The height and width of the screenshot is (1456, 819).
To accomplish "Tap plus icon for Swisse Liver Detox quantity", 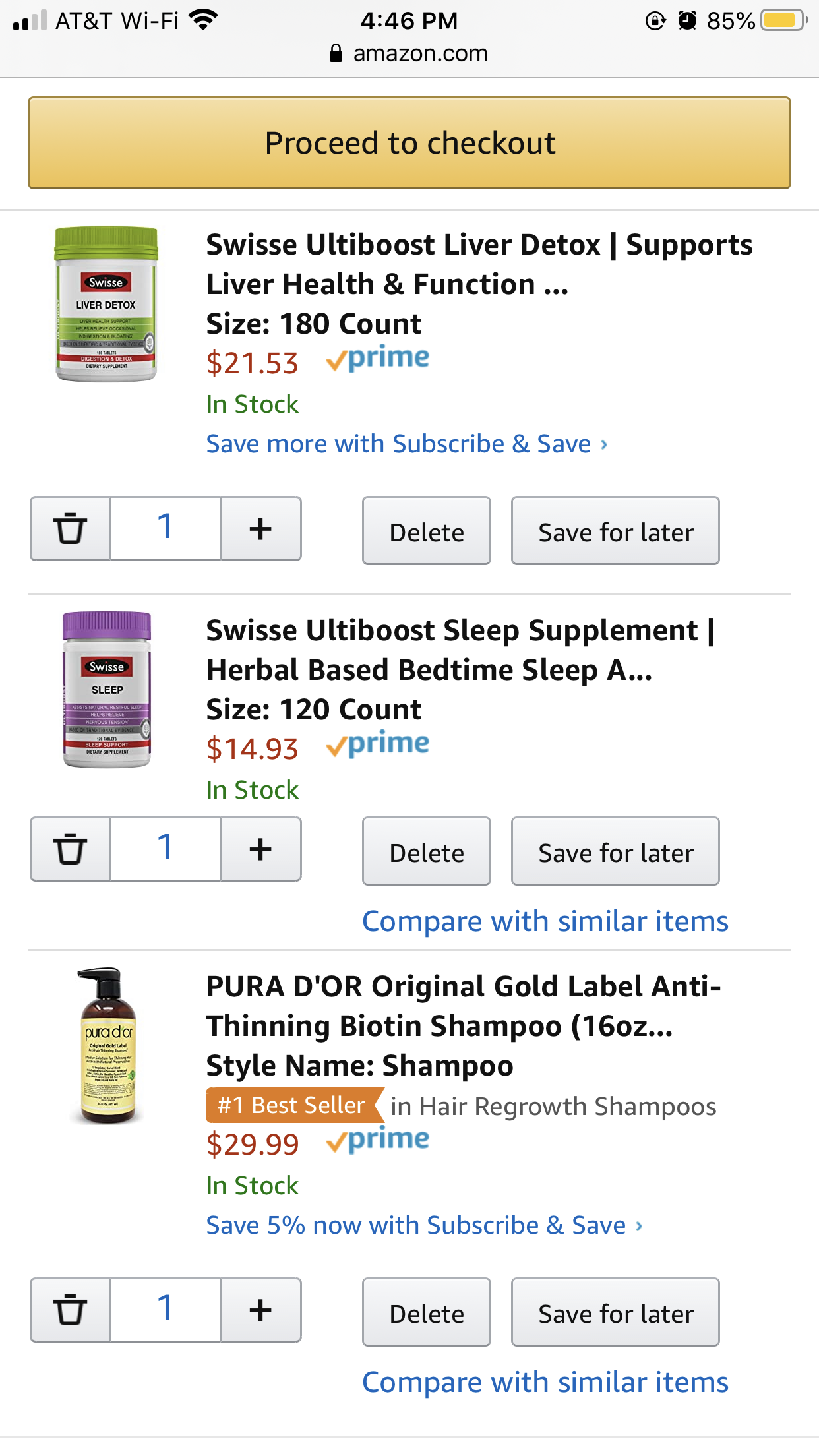I will pos(261,529).
